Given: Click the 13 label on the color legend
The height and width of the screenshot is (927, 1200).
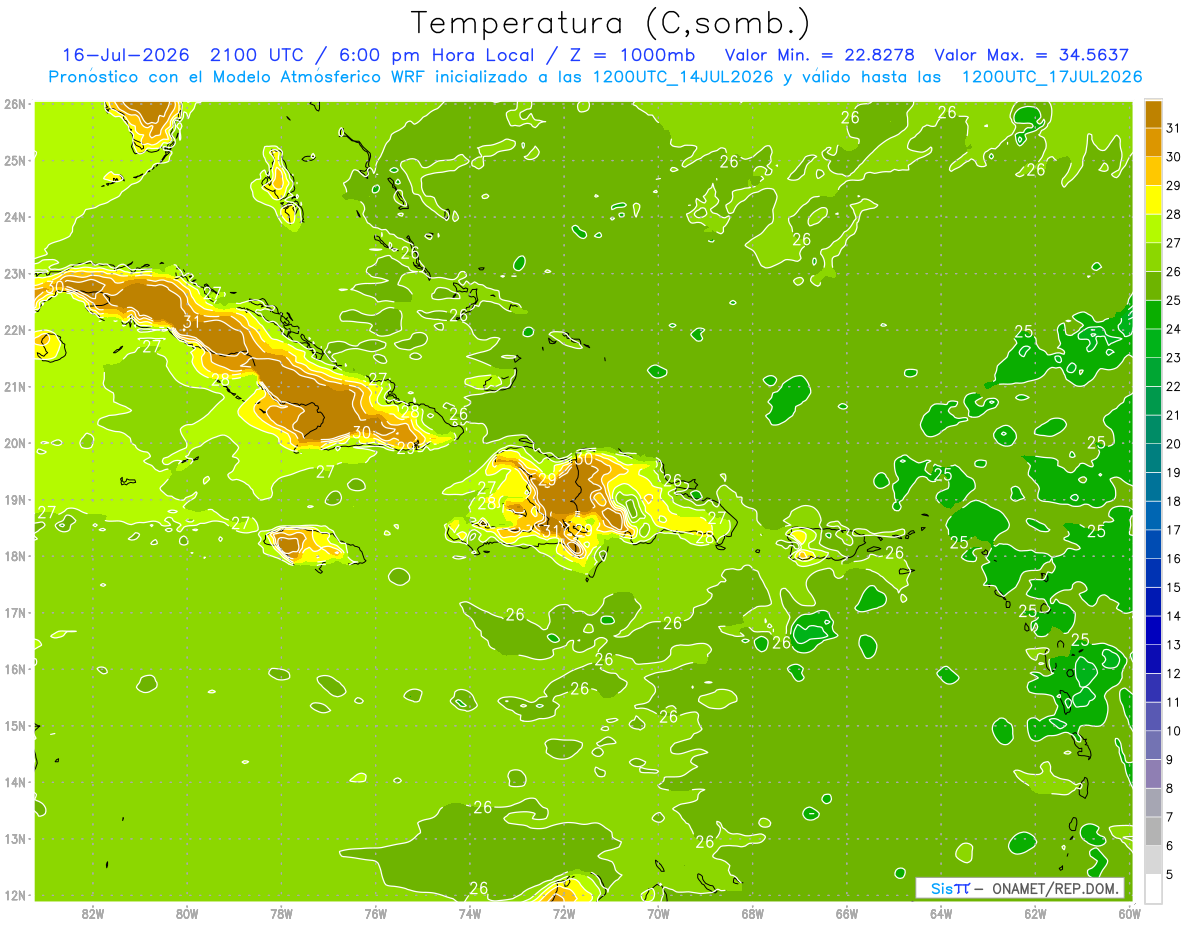Looking at the screenshot, I should click(1174, 645).
